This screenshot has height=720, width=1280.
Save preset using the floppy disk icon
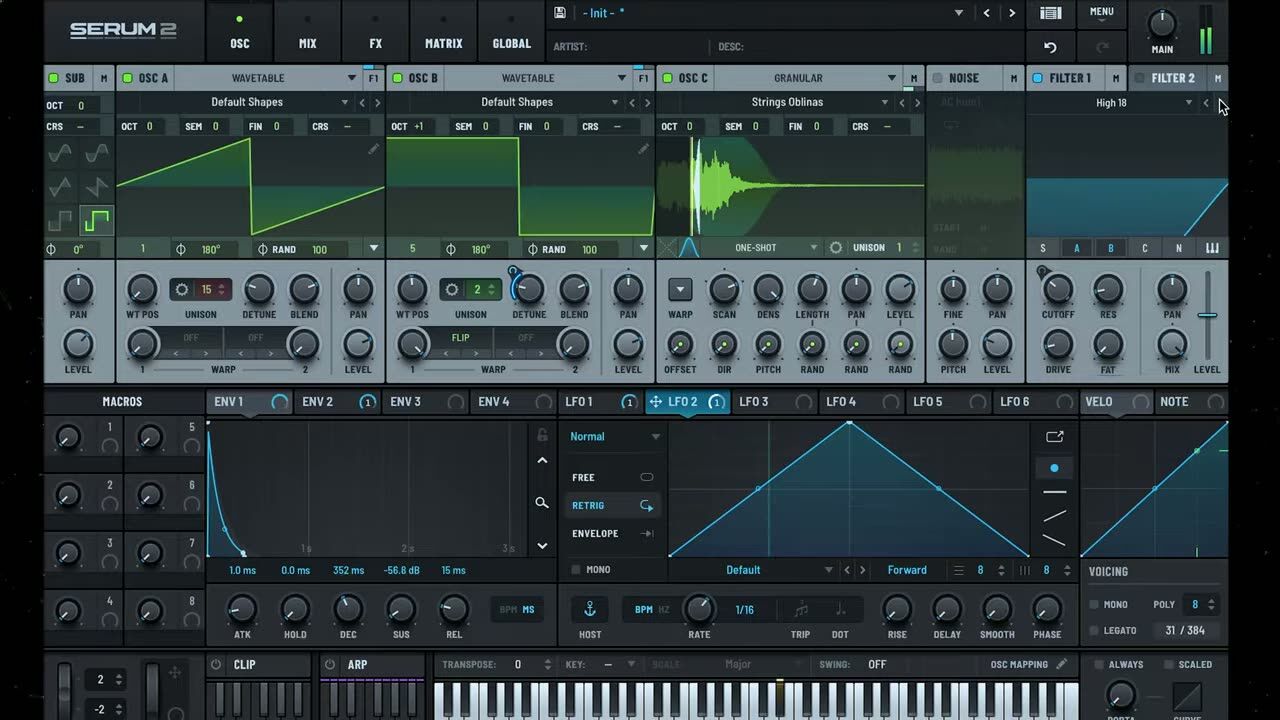[x=560, y=13]
